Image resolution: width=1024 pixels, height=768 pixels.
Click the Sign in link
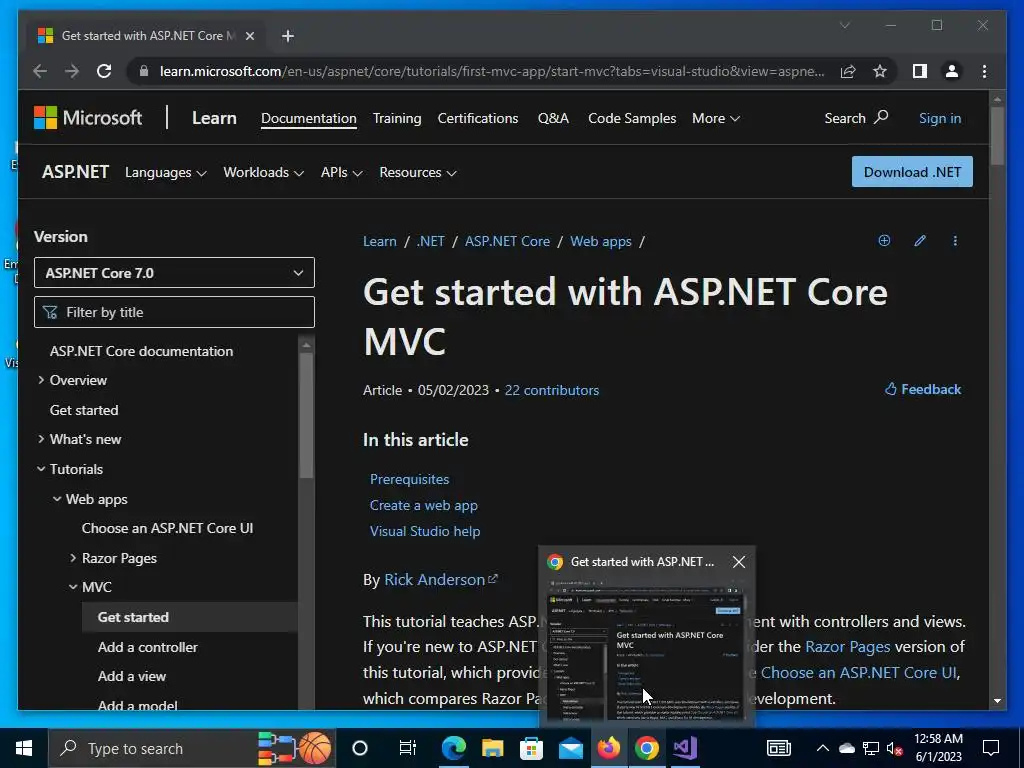click(x=940, y=118)
